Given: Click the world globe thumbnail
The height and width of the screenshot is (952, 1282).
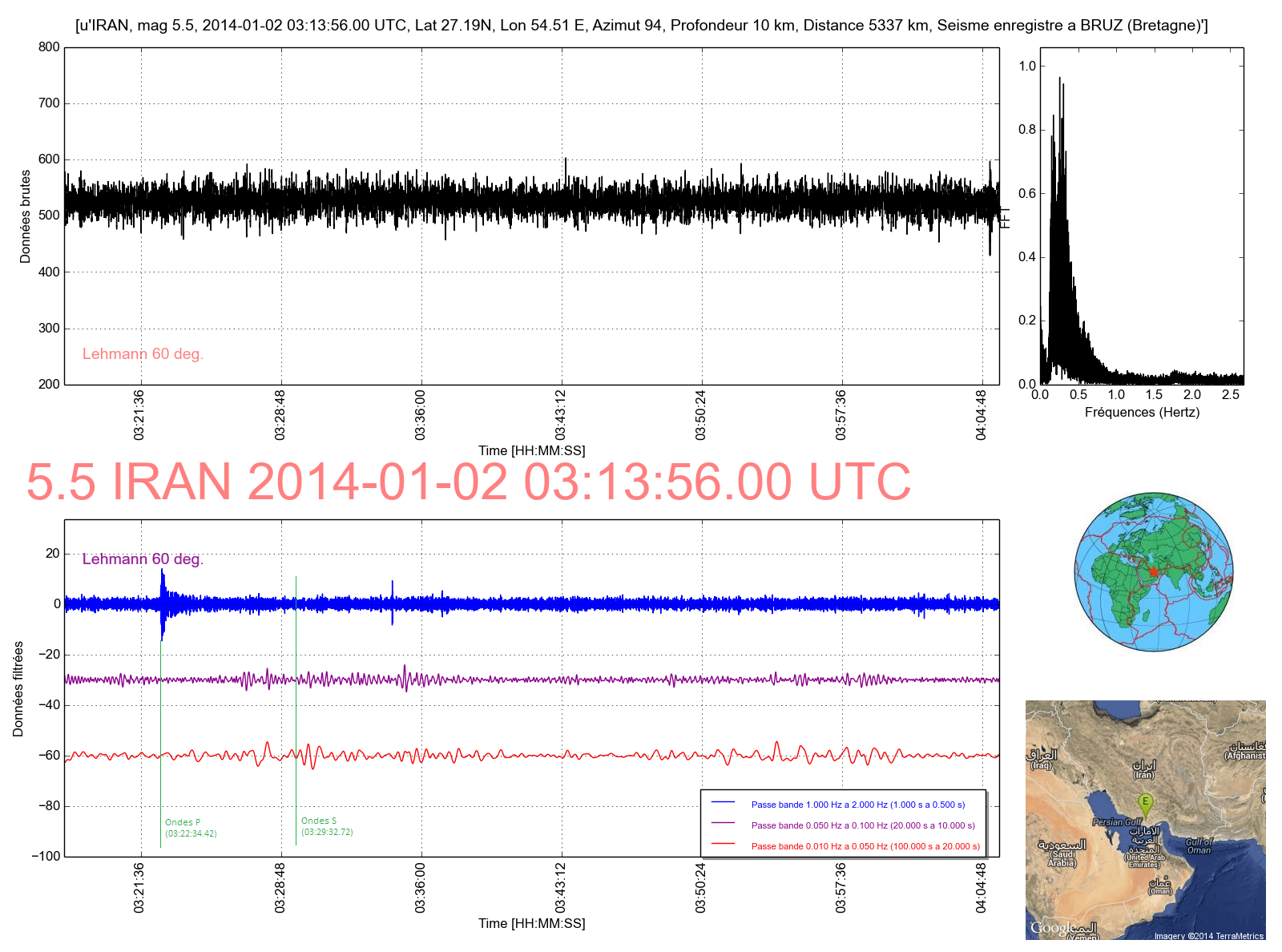Looking at the screenshot, I should click(x=1153, y=572).
